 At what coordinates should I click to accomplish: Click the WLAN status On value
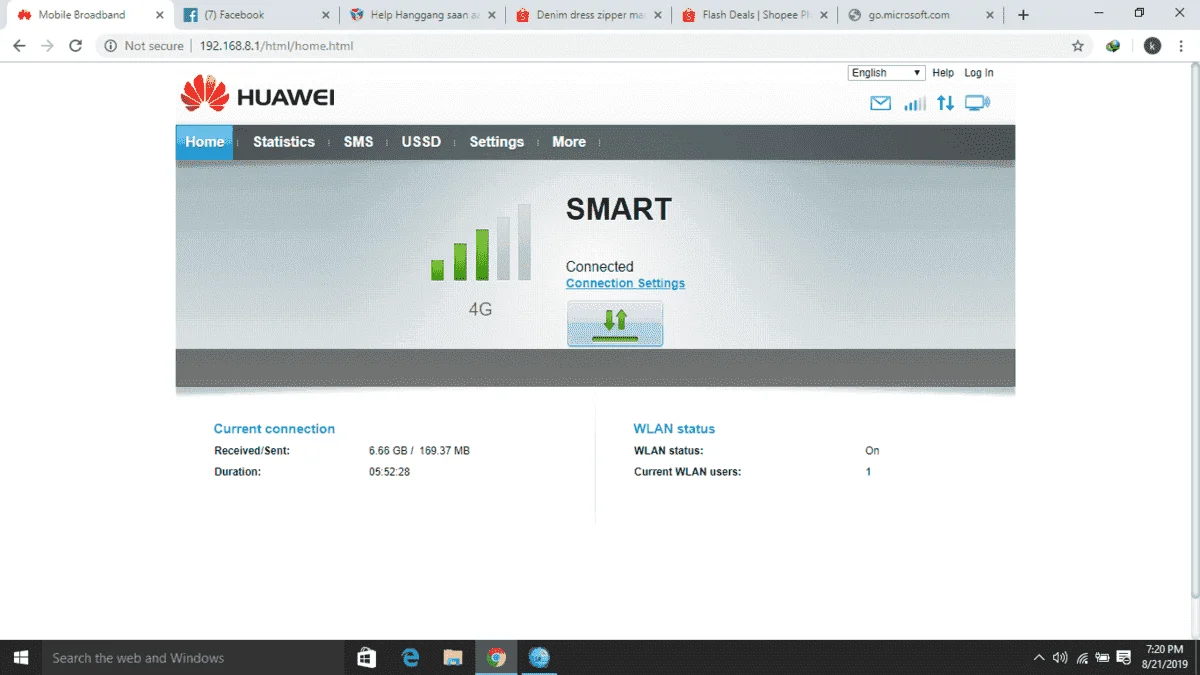872,451
